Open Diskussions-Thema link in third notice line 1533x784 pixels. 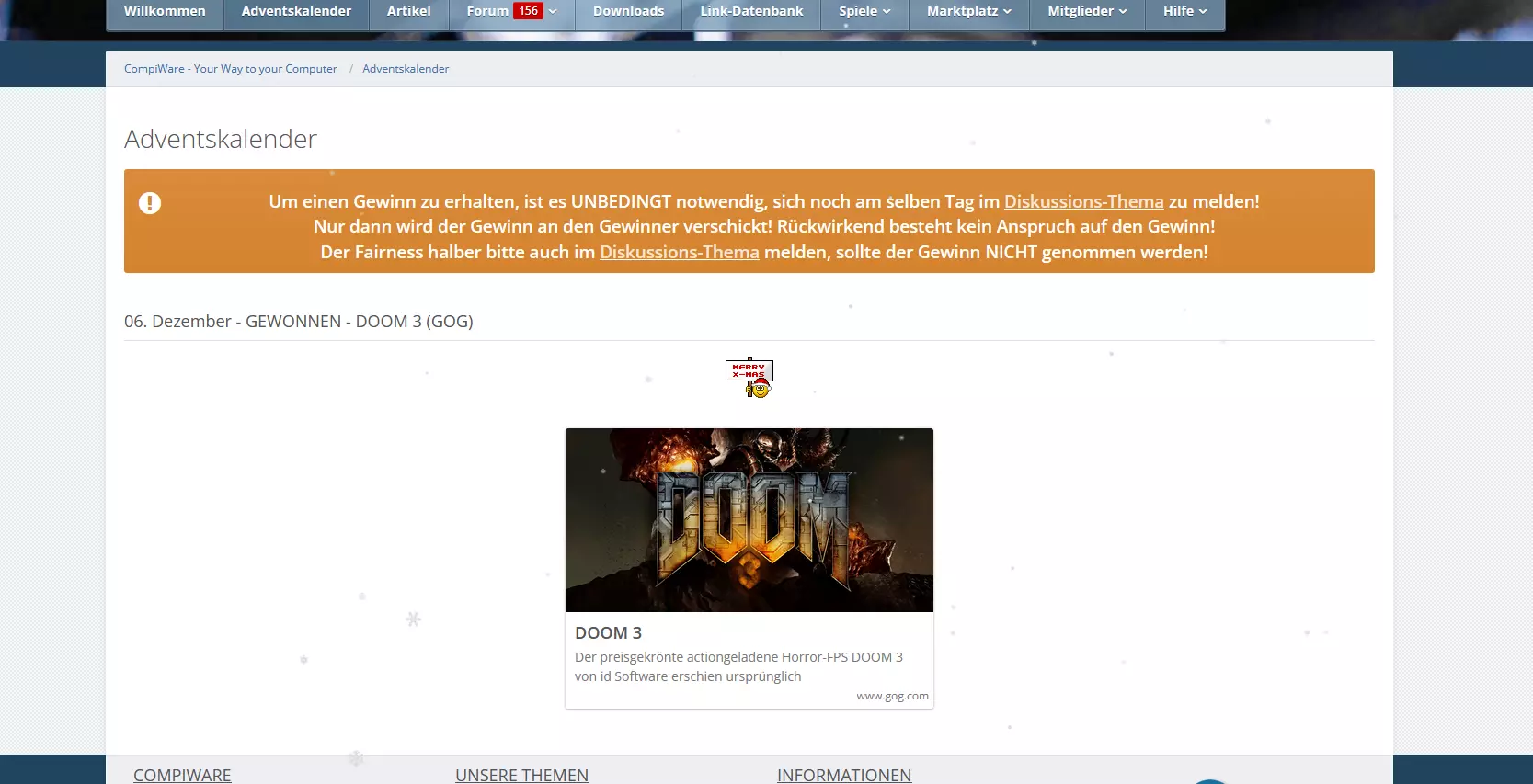pos(680,252)
